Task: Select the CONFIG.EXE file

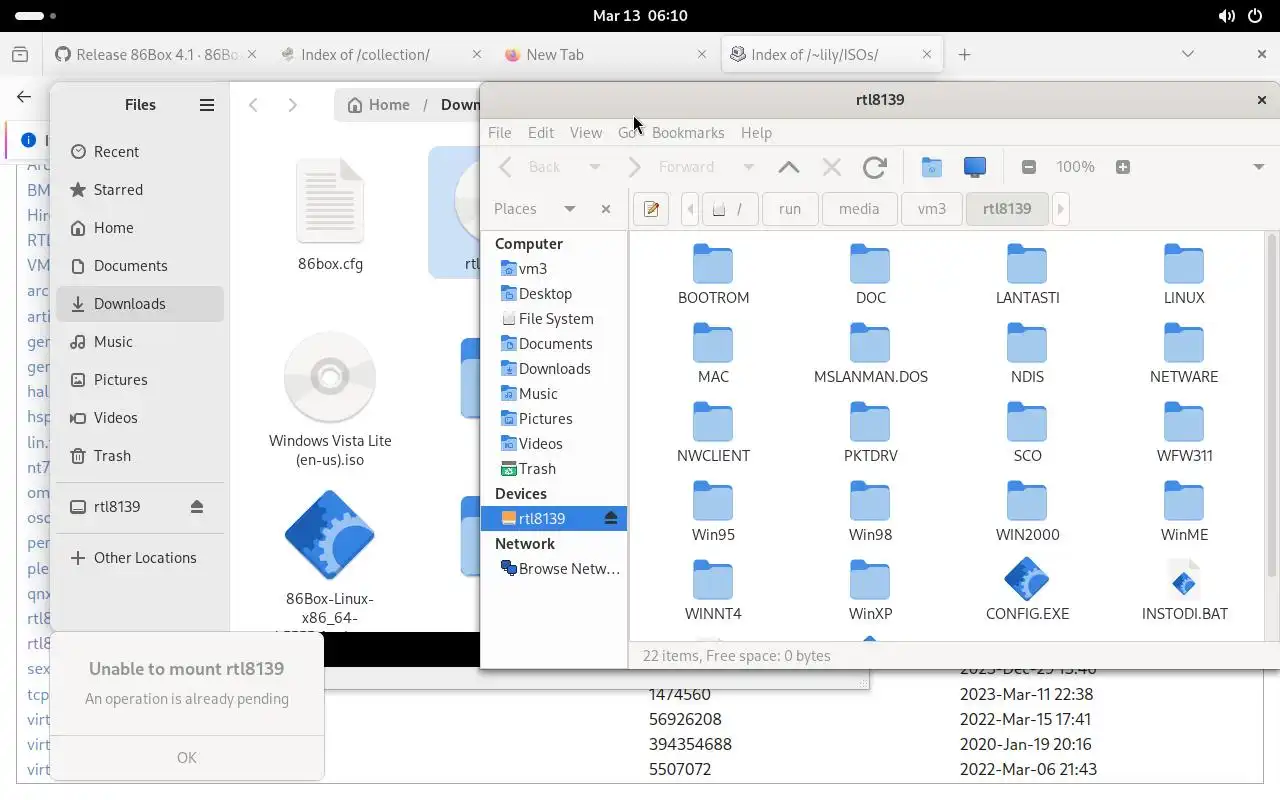Action: pyautogui.click(x=1027, y=591)
